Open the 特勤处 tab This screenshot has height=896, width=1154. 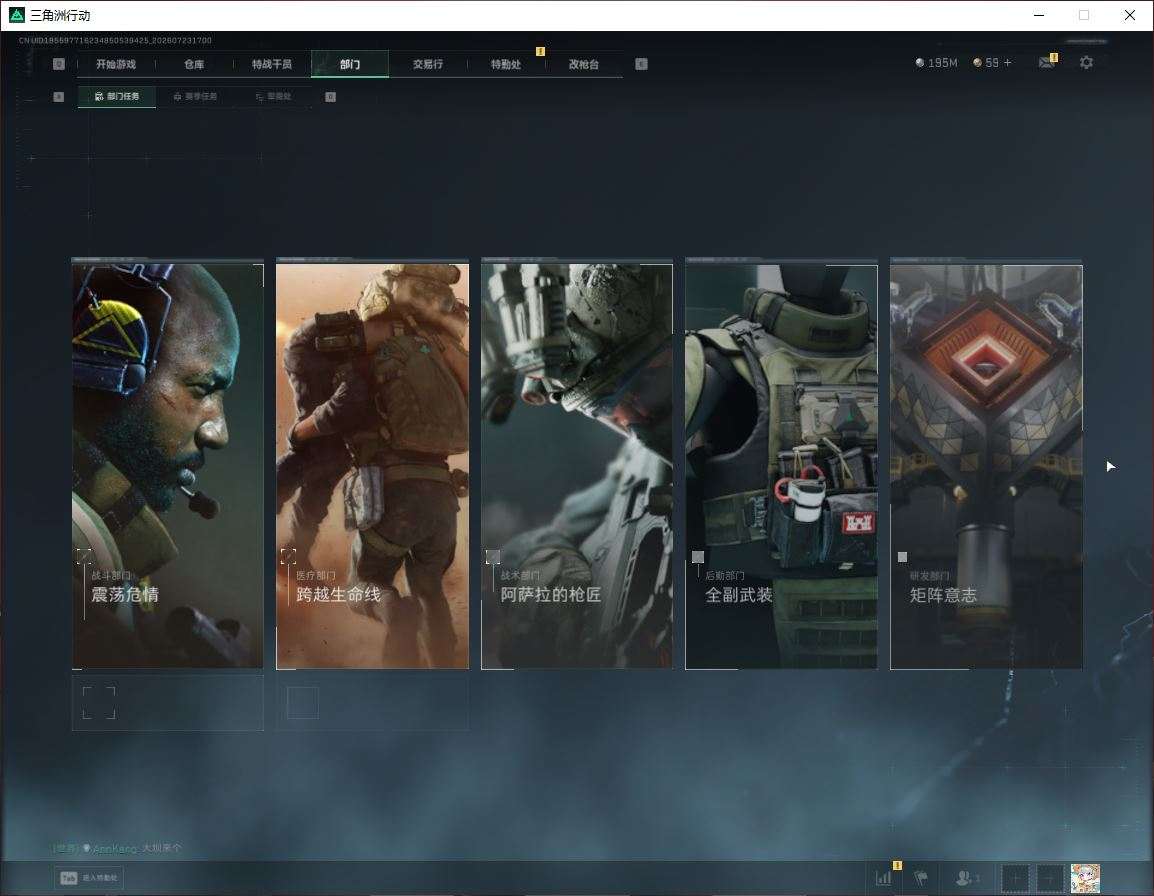coord(506,64)
